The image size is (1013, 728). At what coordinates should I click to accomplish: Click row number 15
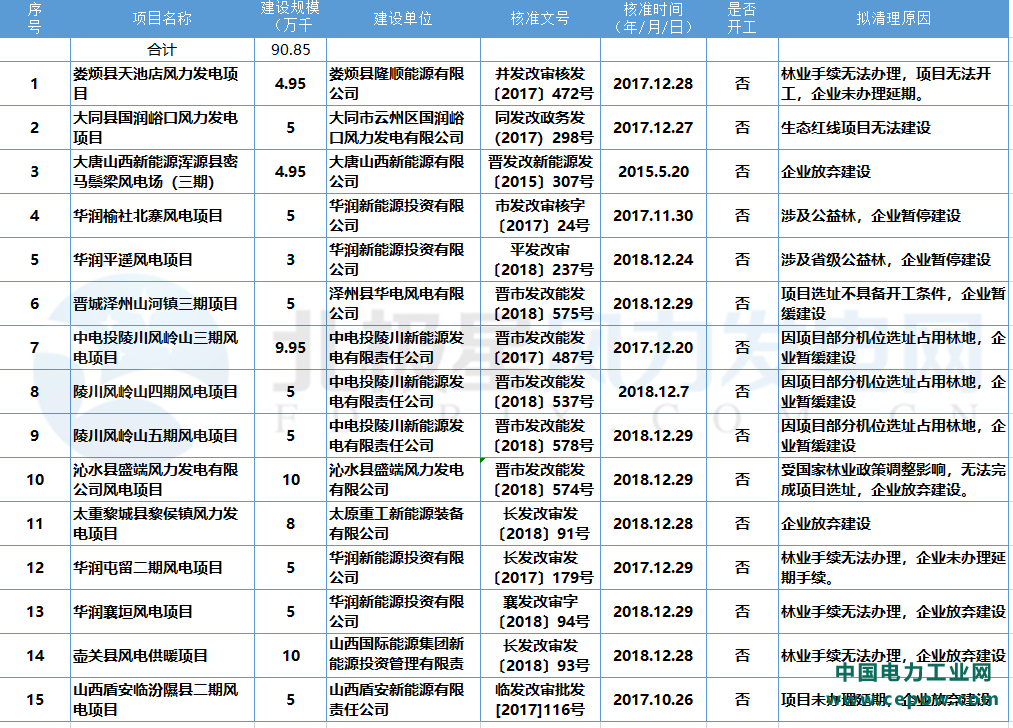point(35,699)
